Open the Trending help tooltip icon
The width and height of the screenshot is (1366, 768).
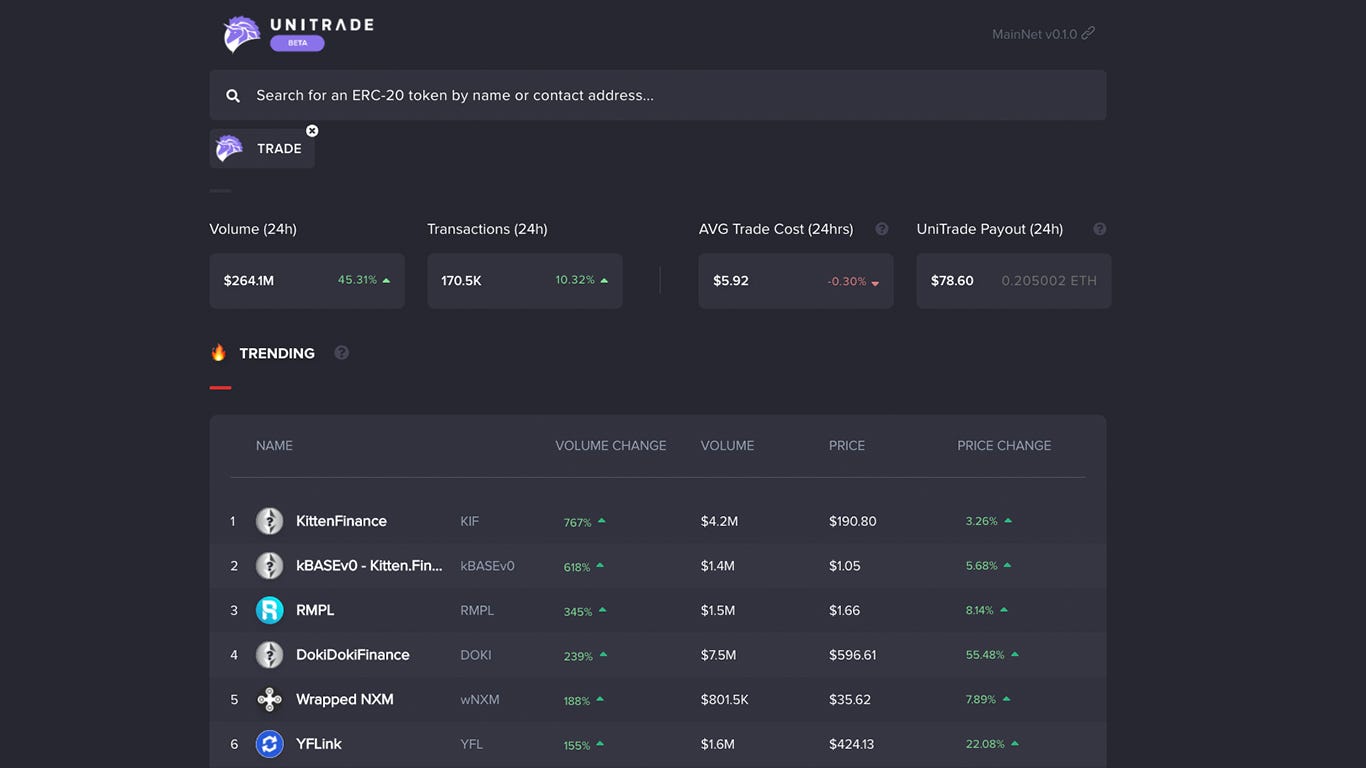tap(342, 353)
